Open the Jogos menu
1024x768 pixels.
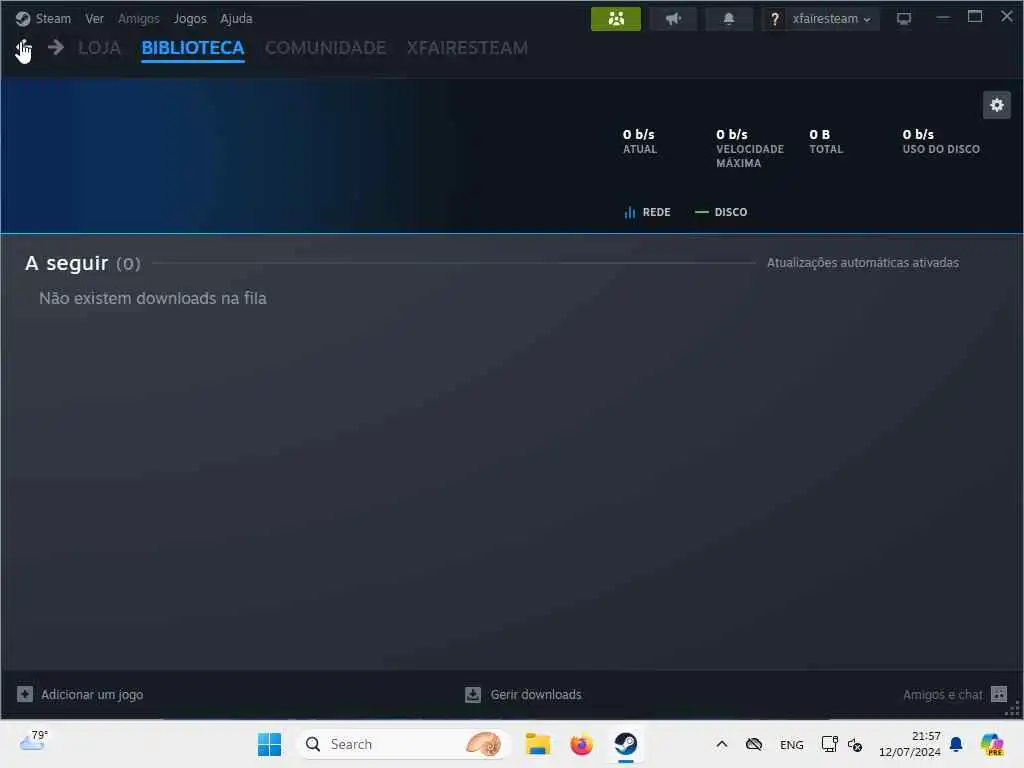[190, 18]
